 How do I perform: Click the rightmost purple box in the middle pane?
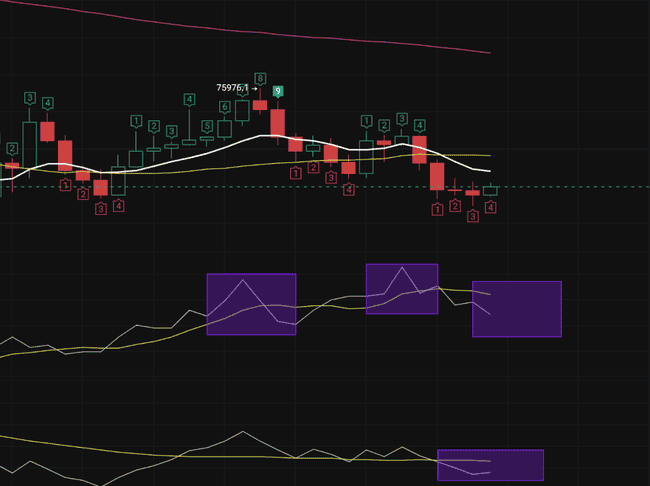516,309
